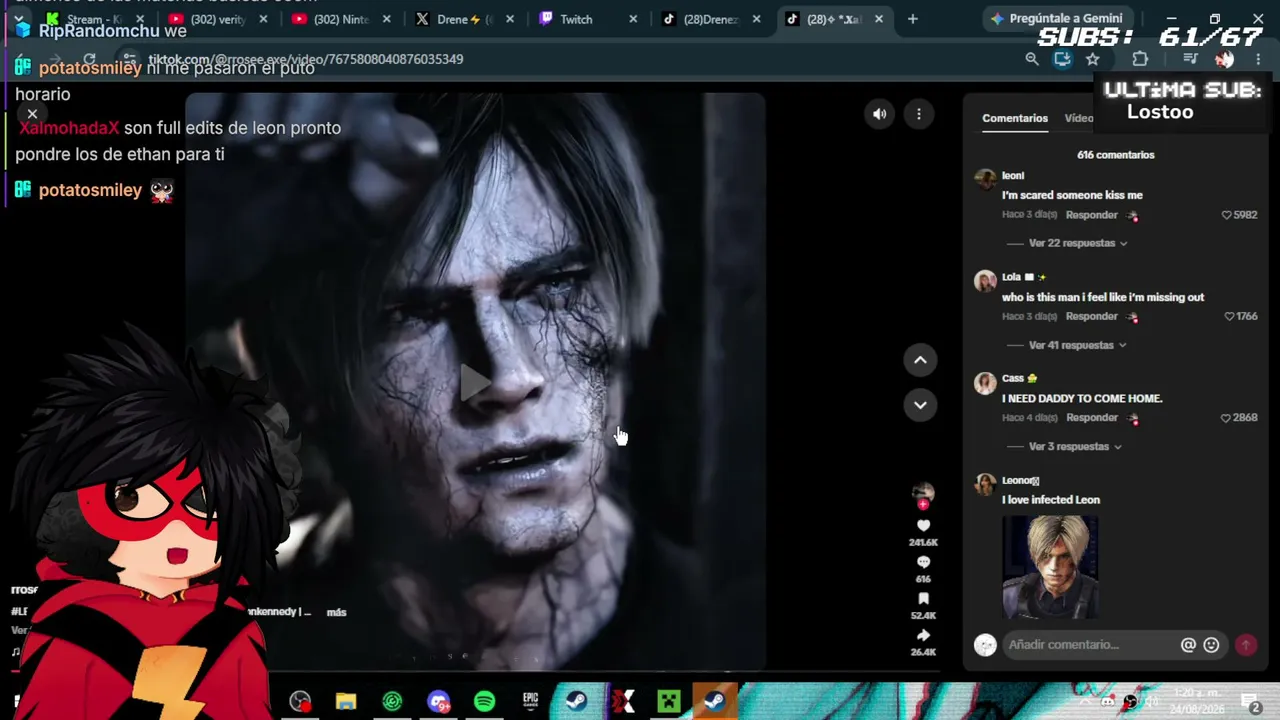Switch to the Comentarios tab
The width and height of the screenshot is (1280, 720).
[1015, 118]
